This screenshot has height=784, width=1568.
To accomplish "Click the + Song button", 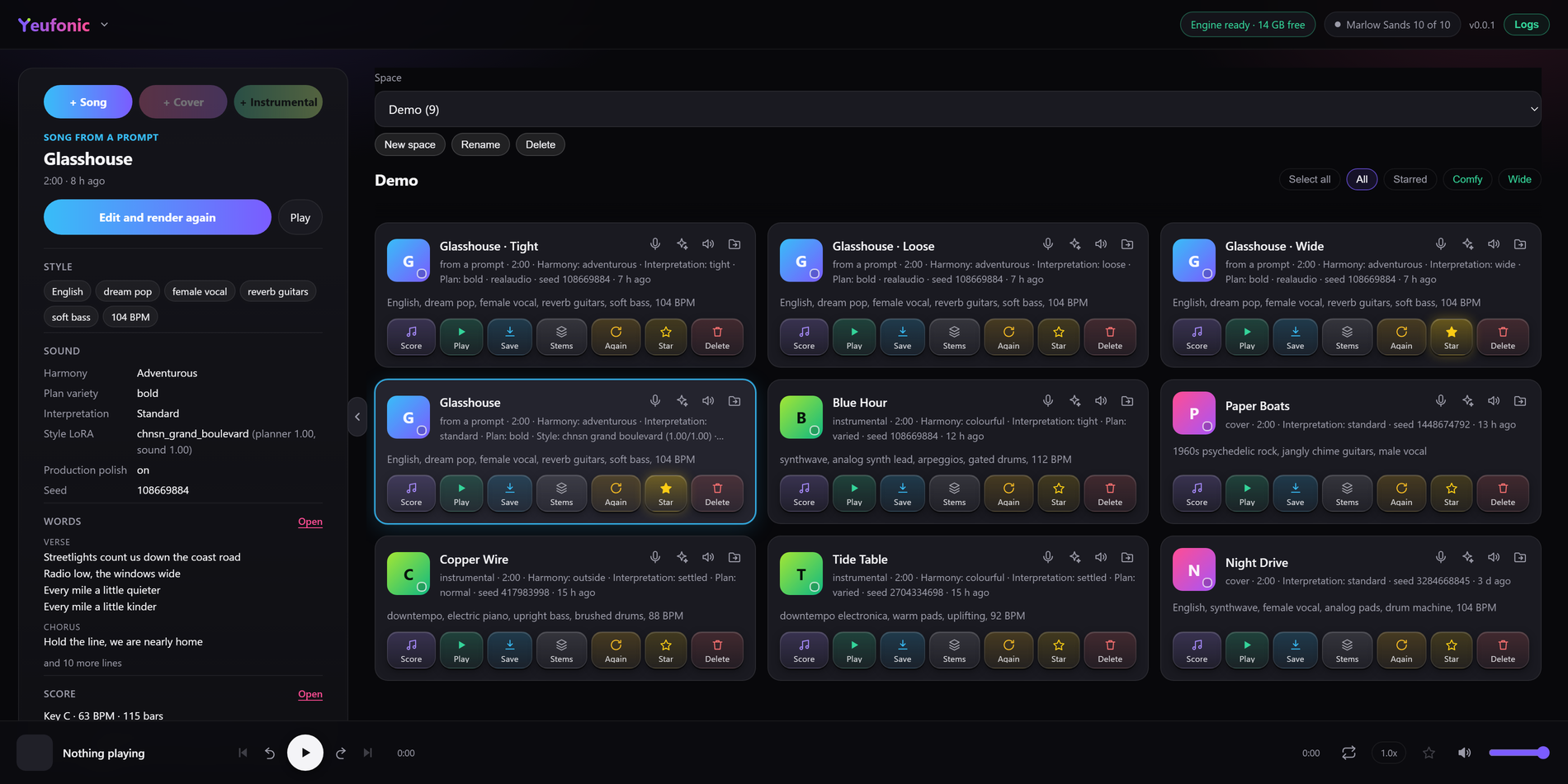I will 88,102.
